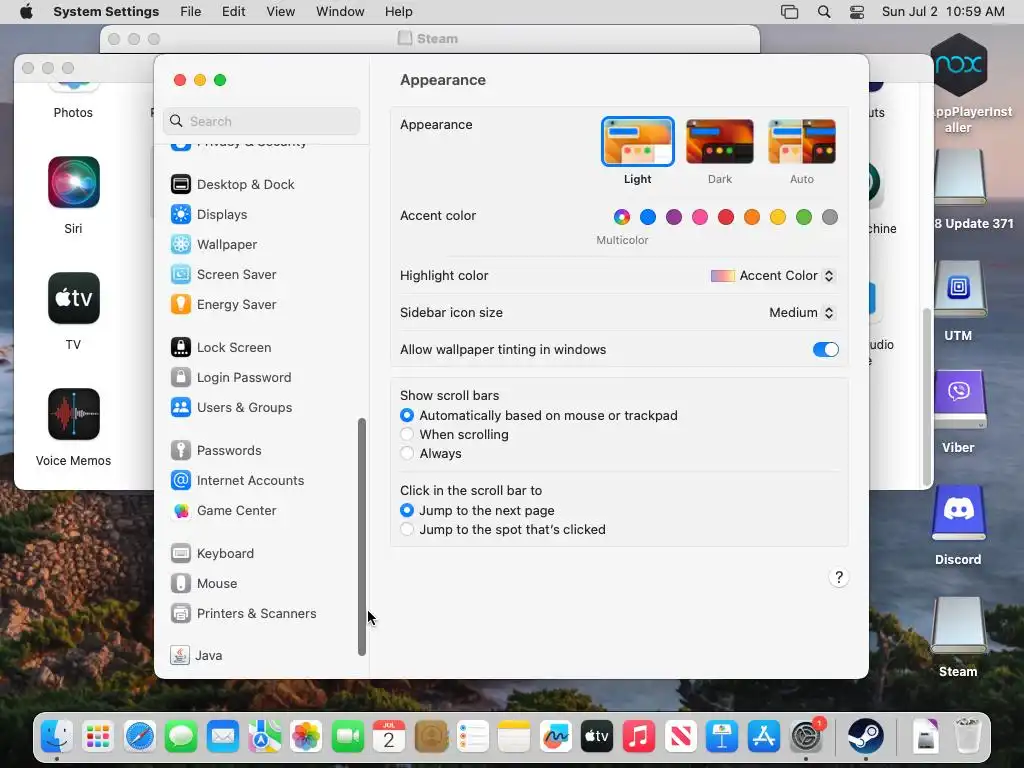Open Music app from the Dock

coord(638,737)
